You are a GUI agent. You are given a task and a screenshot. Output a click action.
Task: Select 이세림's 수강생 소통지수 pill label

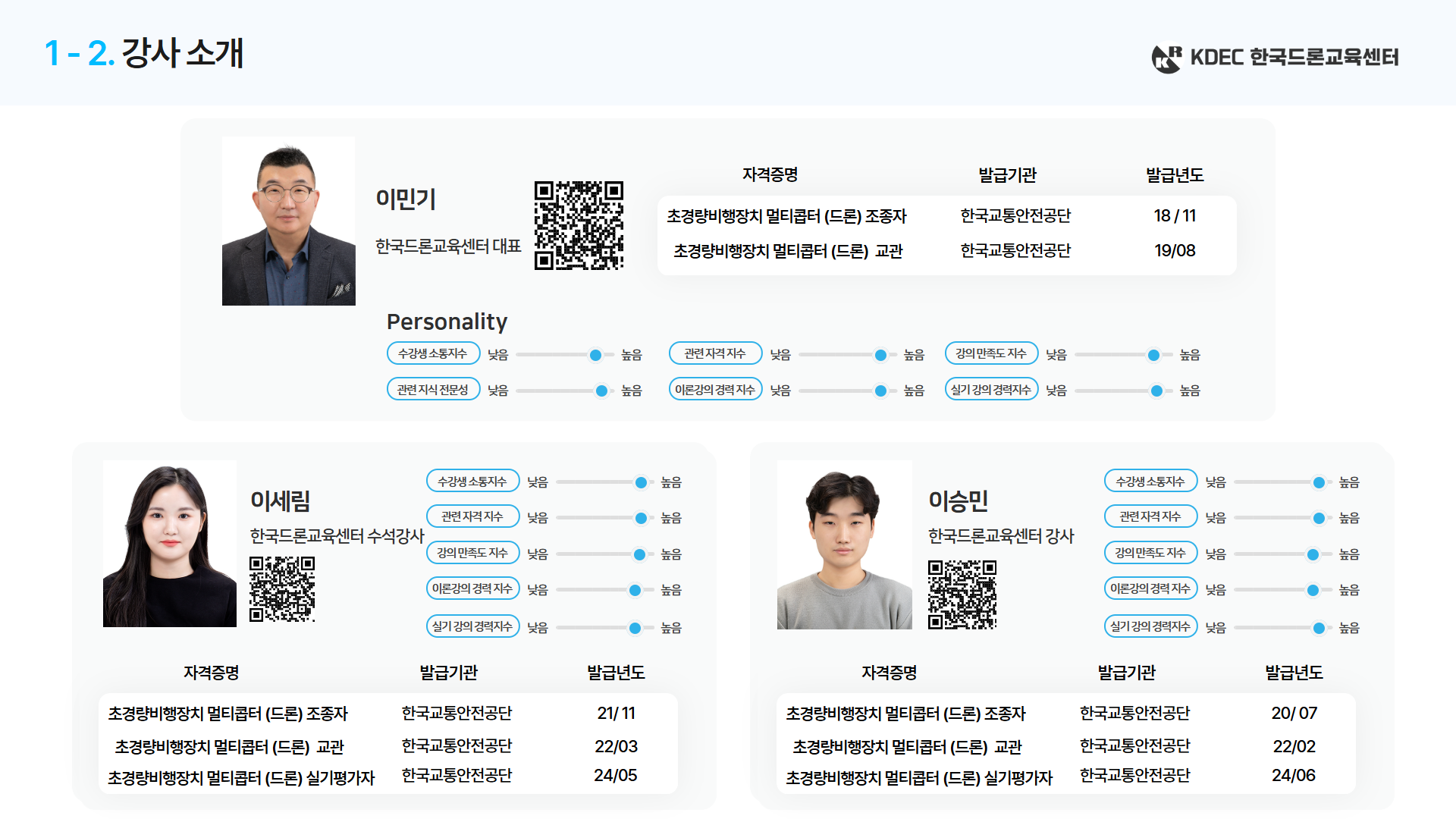tap(472, 481)
